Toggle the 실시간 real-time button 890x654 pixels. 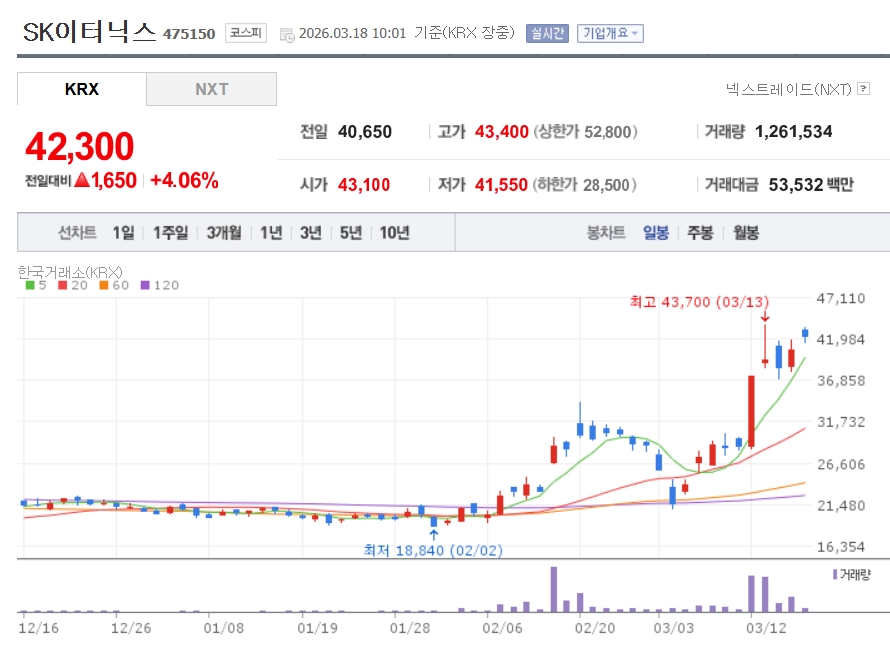coord(547,33)
